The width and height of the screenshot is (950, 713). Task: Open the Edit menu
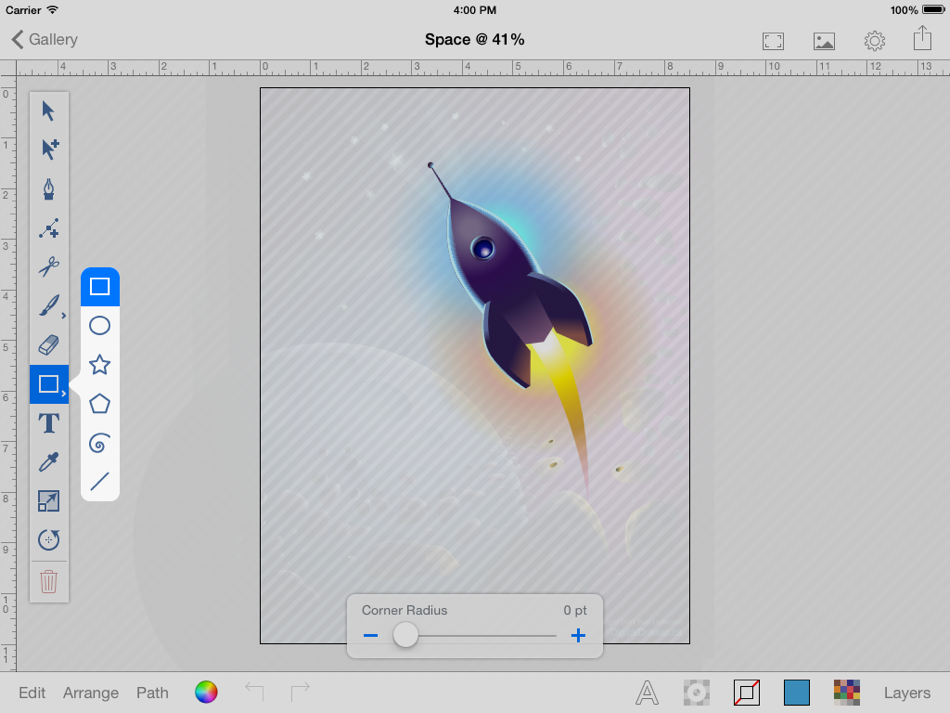[x=32, y=692]
